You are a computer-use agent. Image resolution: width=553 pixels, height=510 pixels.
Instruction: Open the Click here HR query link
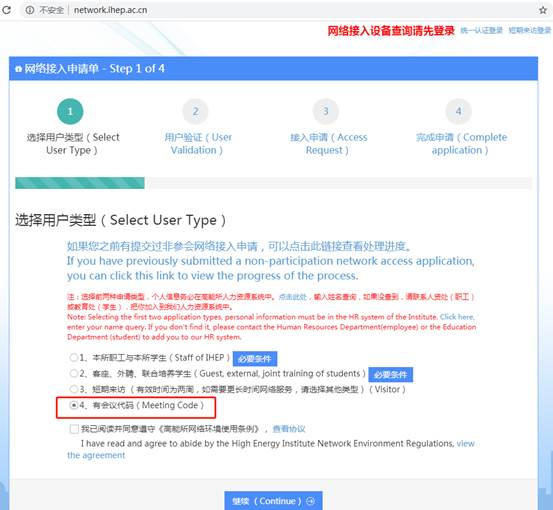pyautogui.click(x=457, y=317)
